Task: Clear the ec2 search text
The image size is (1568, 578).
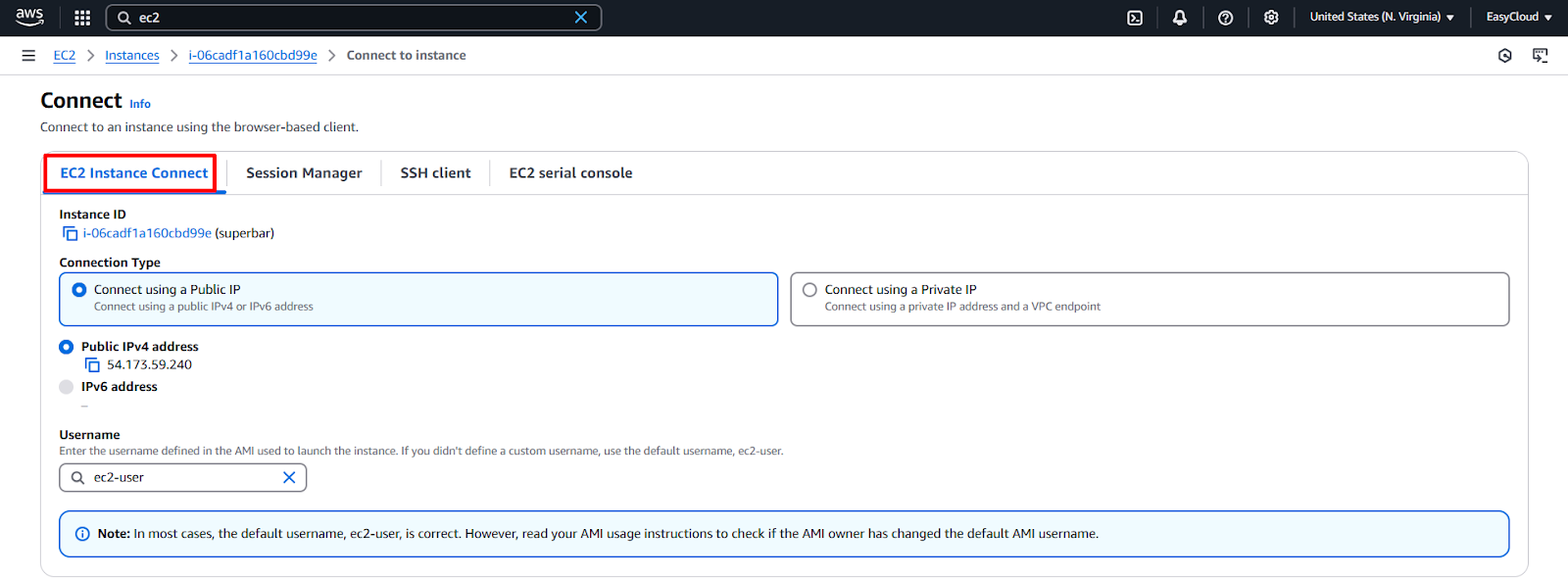Action: point(581,18)
